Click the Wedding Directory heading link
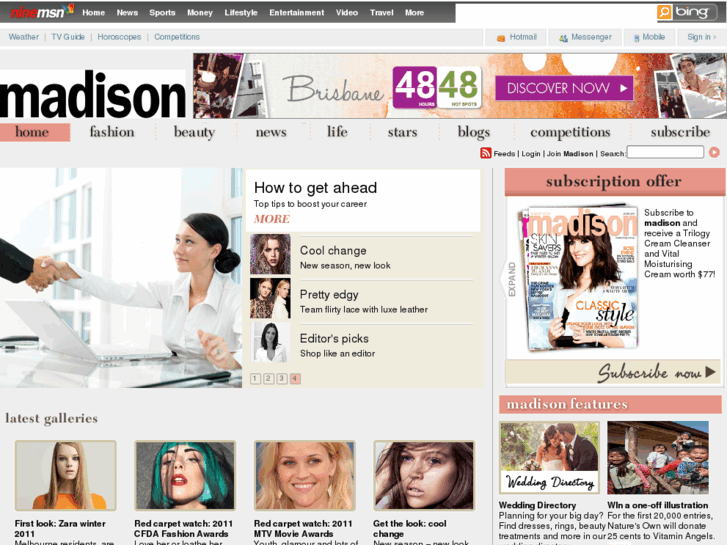 coord(537,505)
